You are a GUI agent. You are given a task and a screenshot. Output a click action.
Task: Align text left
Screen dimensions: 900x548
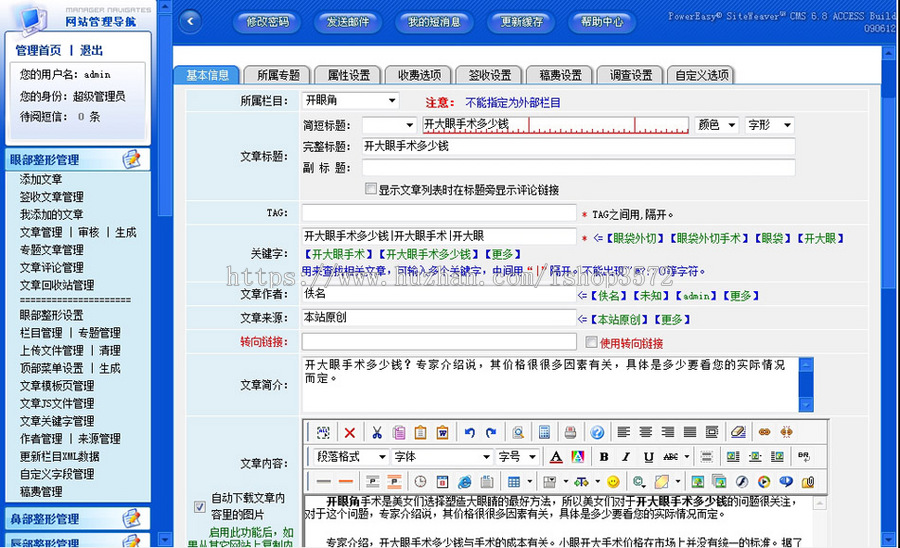pyautogui.click(x=623, y=432)
